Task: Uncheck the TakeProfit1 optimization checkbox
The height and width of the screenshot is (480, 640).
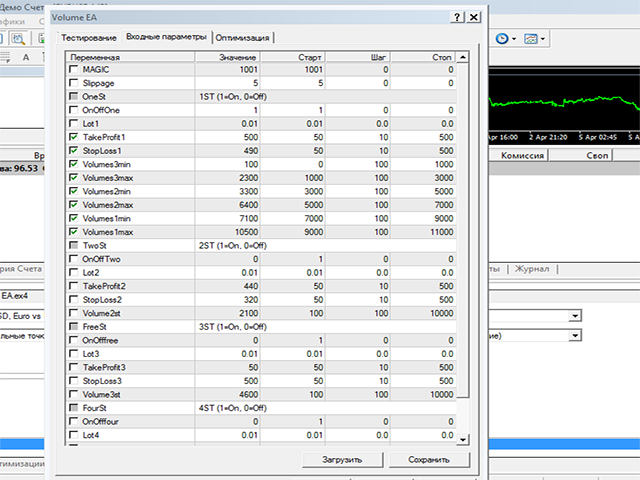Action: [x=74, y=136]
